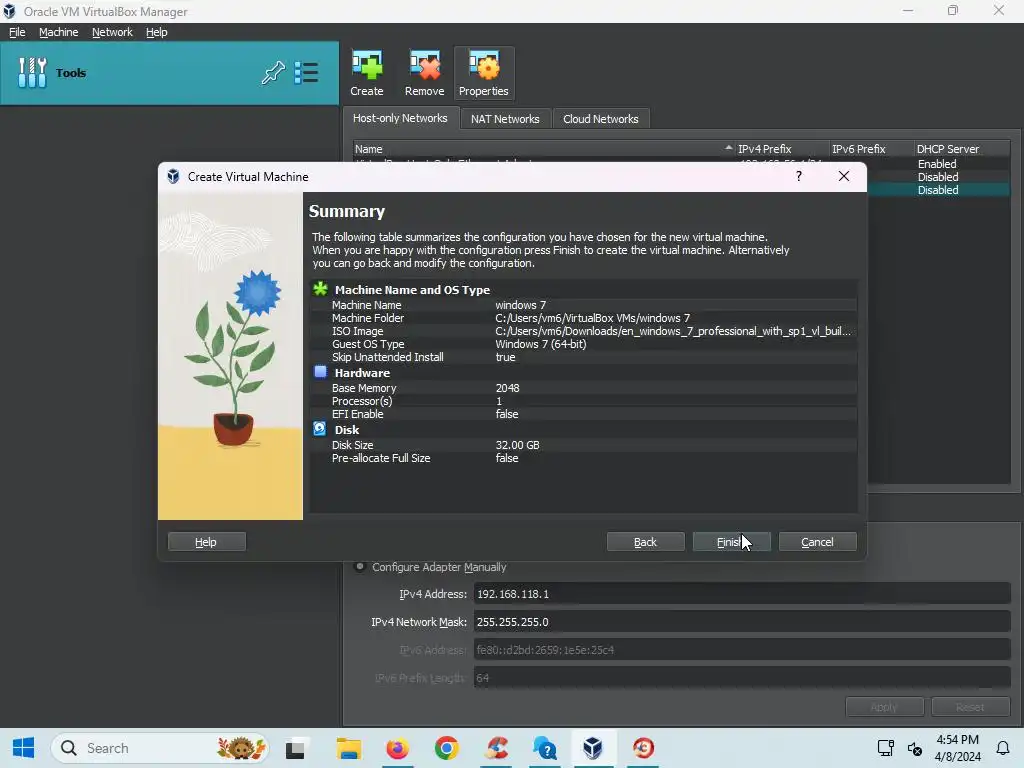Click the Apply button in network settings

[x=884, y=707]
